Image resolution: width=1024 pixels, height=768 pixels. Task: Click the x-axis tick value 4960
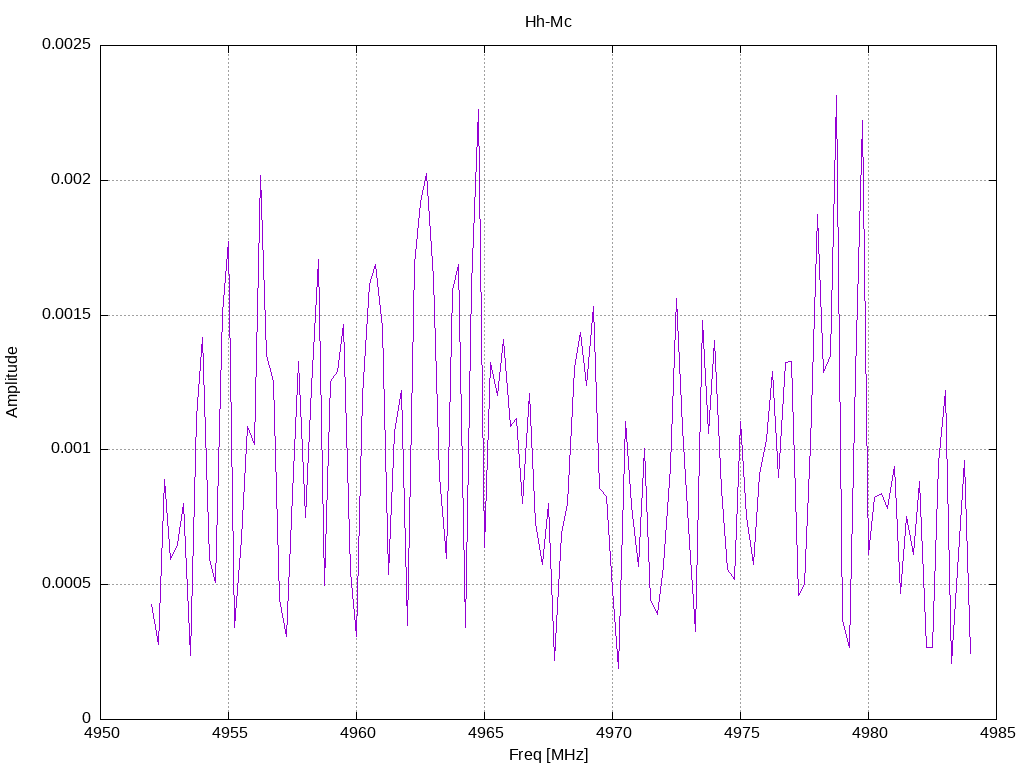tap(357, 733)
